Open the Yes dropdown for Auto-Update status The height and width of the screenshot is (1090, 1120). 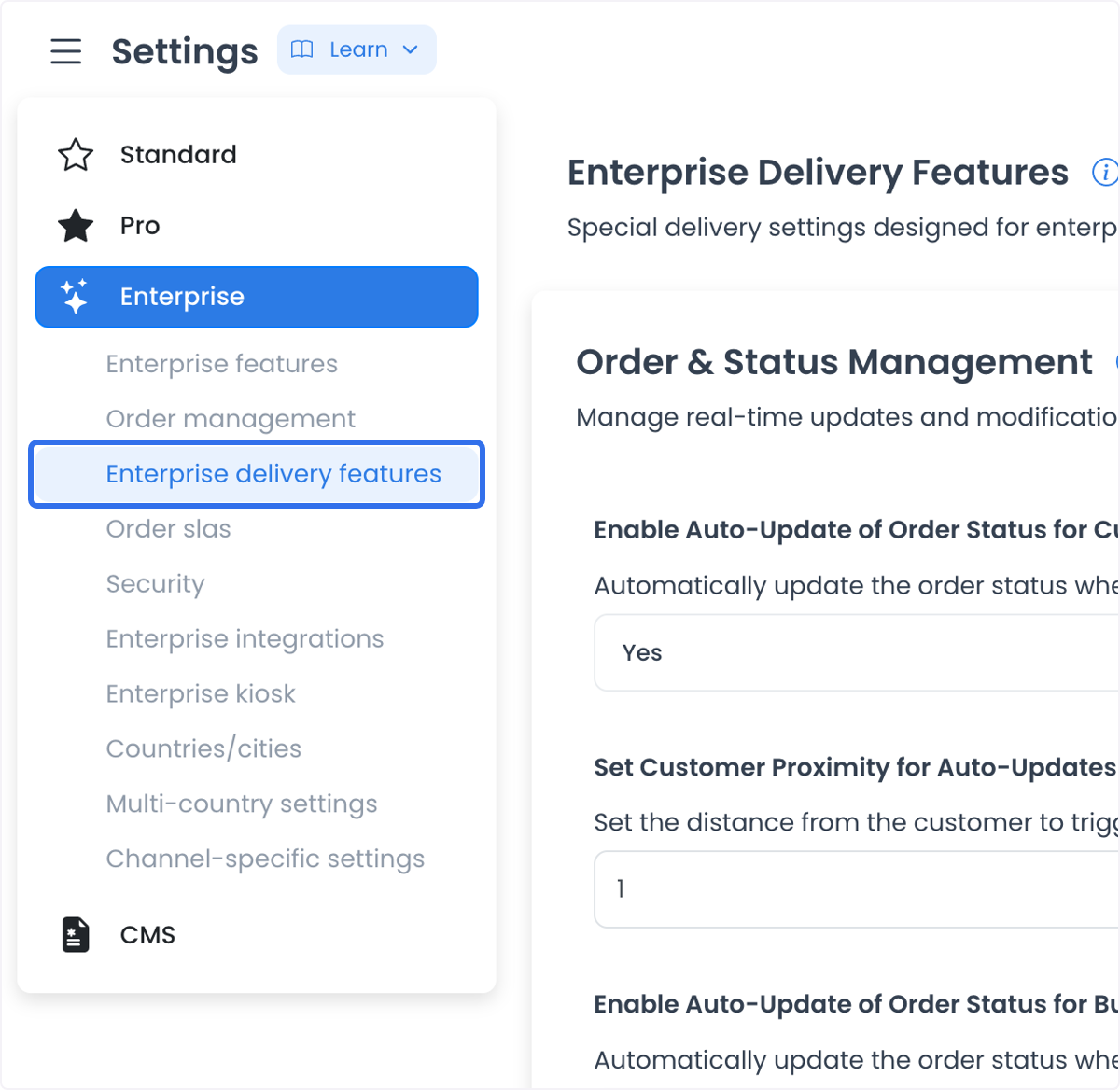coord(857,652)
